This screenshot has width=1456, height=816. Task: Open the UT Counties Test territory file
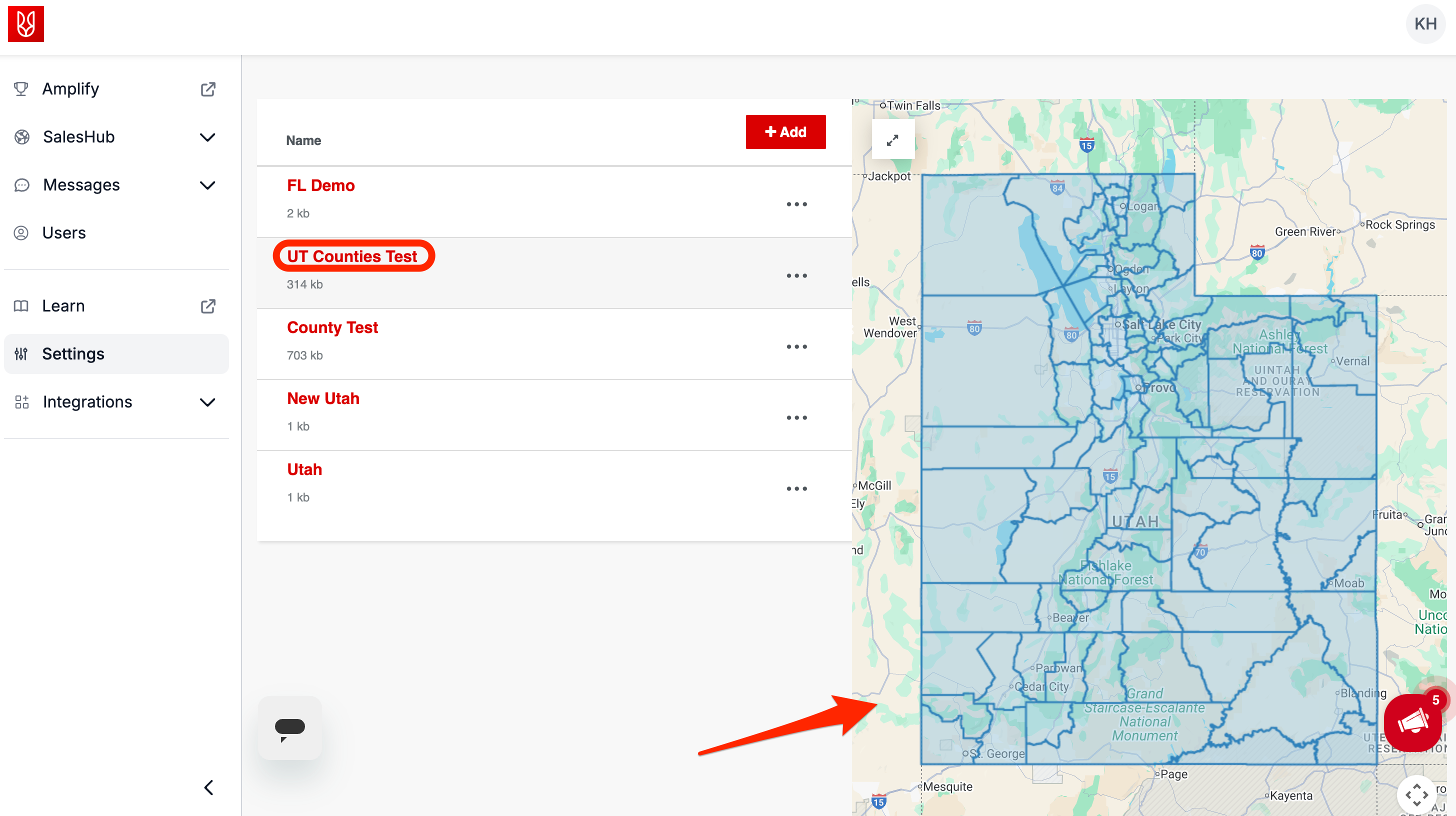[353, 256]
